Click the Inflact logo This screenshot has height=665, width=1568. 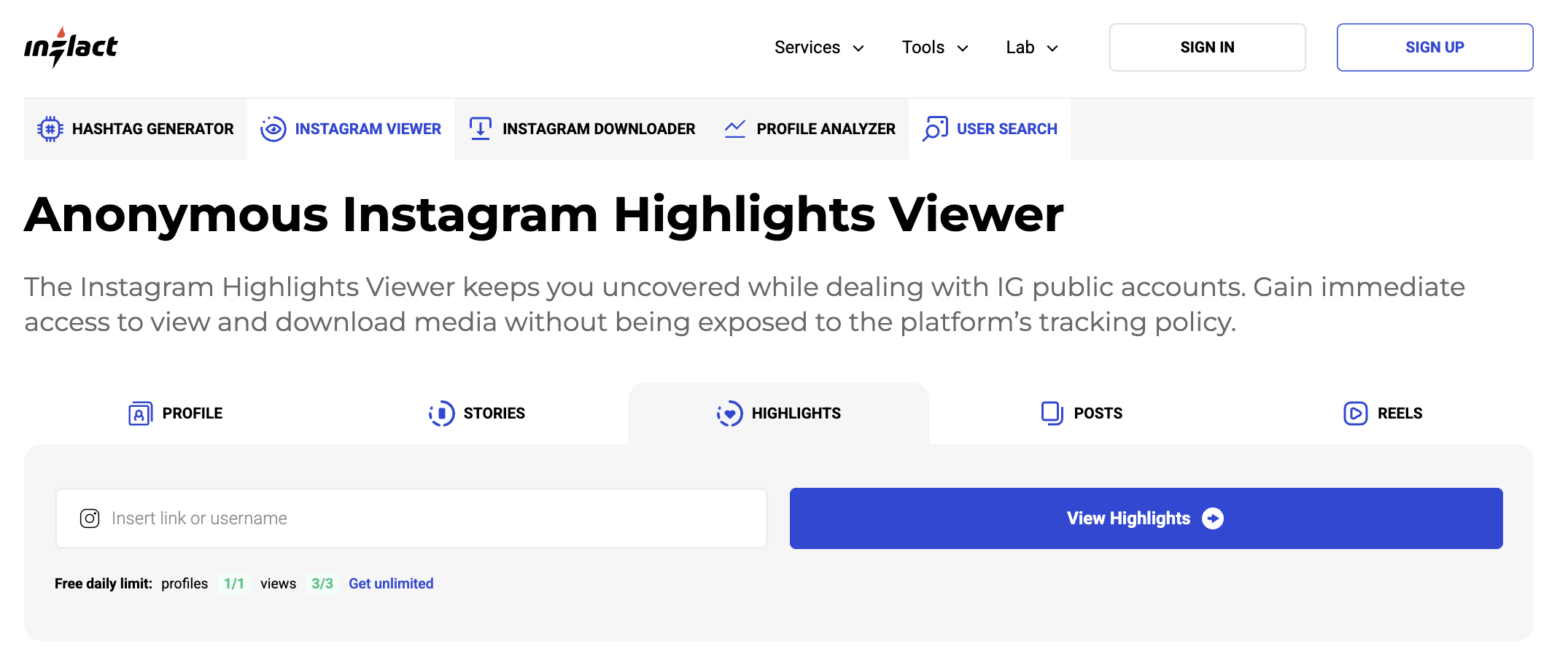(x=71, y=47)
